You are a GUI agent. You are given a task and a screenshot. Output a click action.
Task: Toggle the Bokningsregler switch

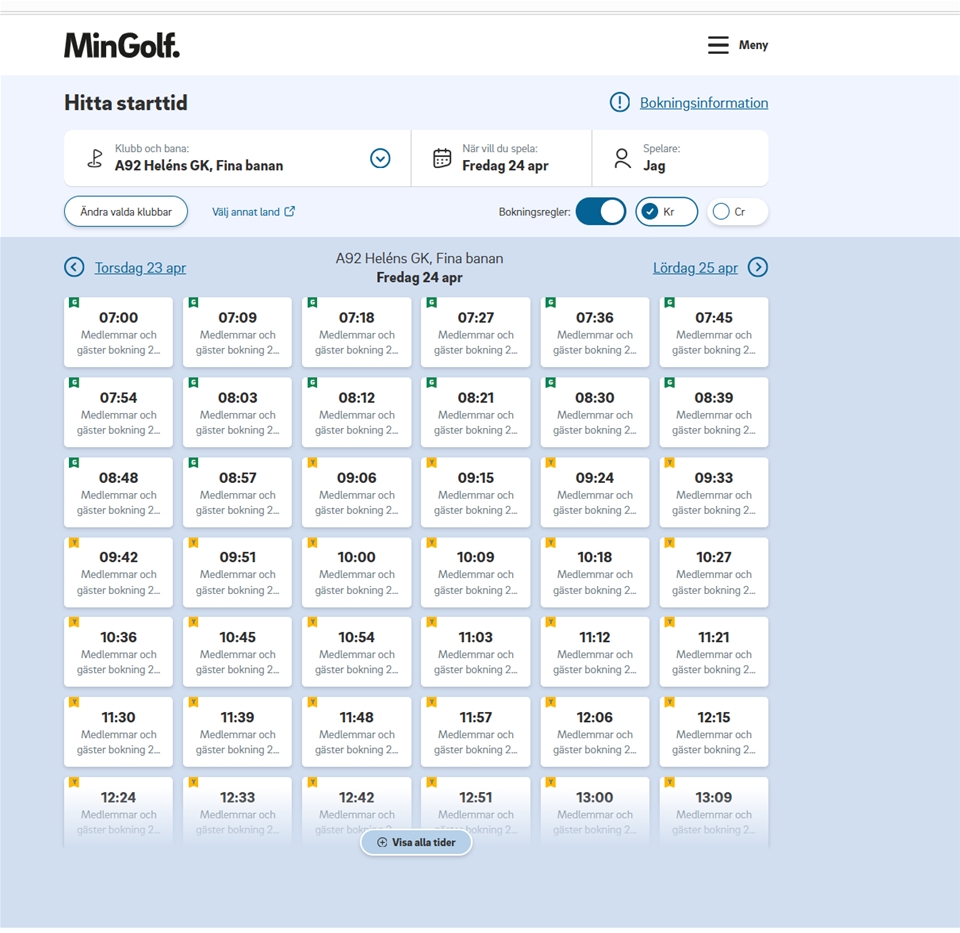click(601, 212)
